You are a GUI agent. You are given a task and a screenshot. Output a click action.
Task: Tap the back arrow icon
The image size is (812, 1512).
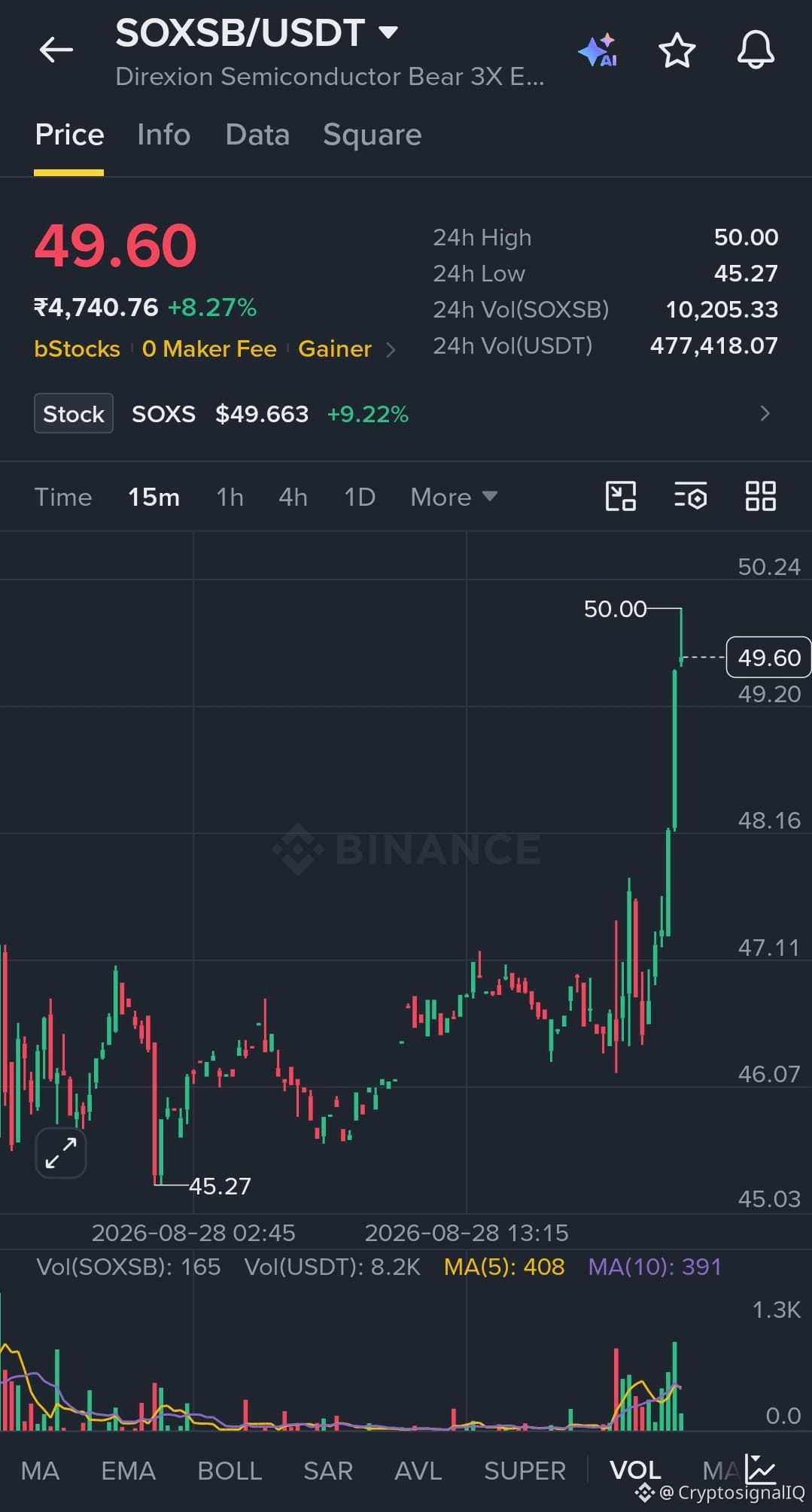[56, 50]
